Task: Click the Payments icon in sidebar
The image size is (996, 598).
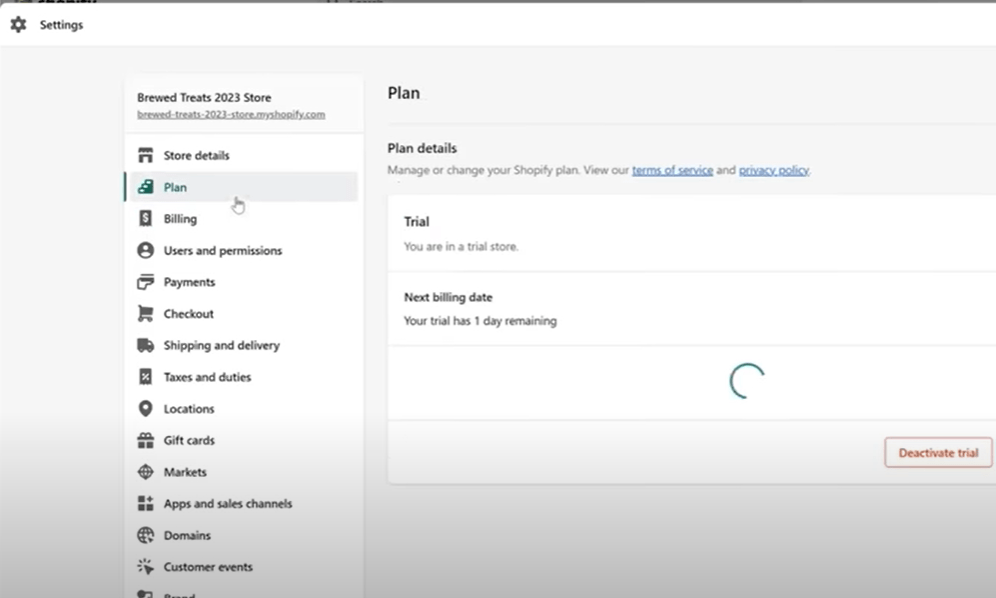Action: click(x=145, y=282)
